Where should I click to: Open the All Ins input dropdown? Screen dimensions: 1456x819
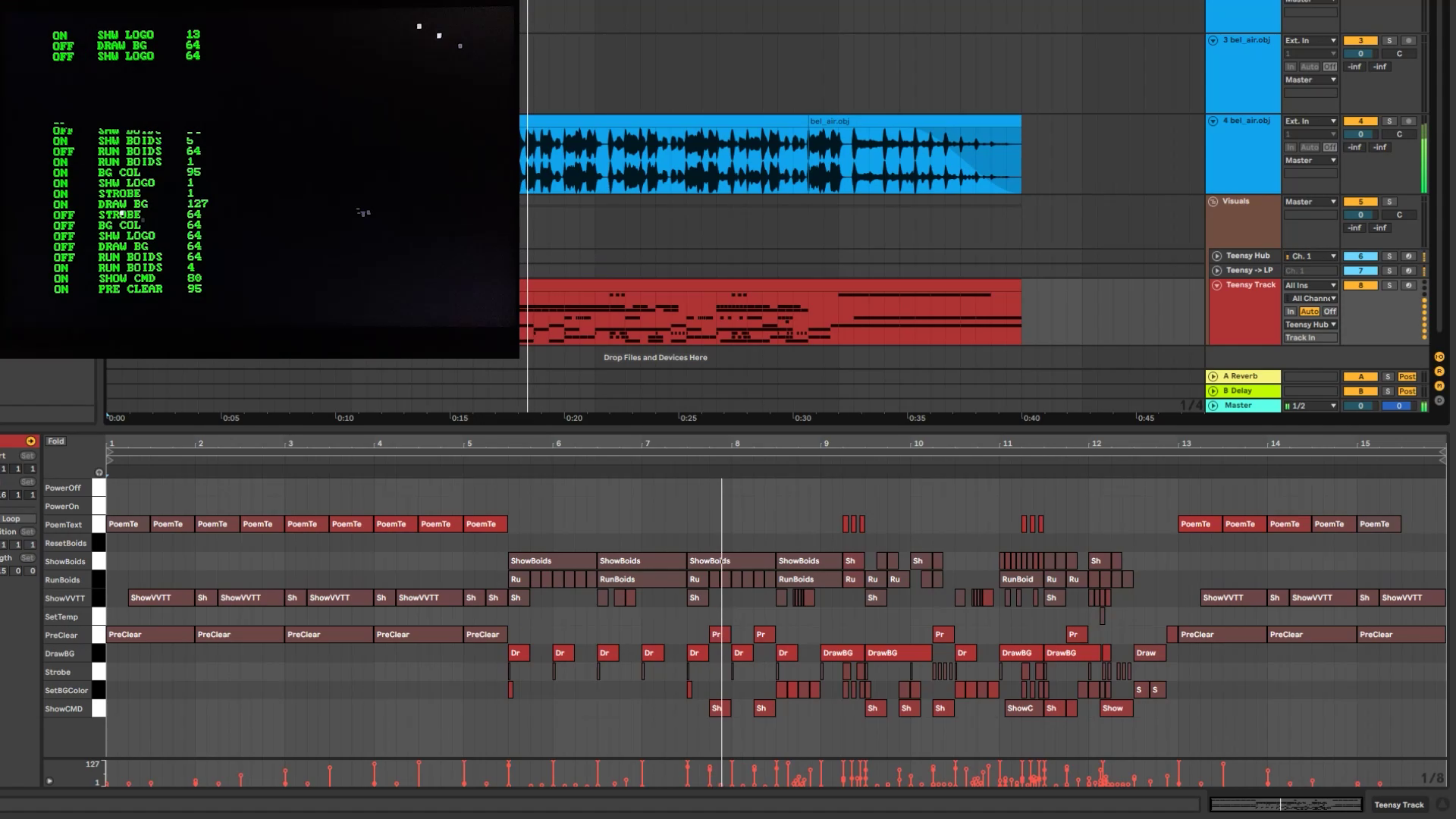(x=1310, y=286)
